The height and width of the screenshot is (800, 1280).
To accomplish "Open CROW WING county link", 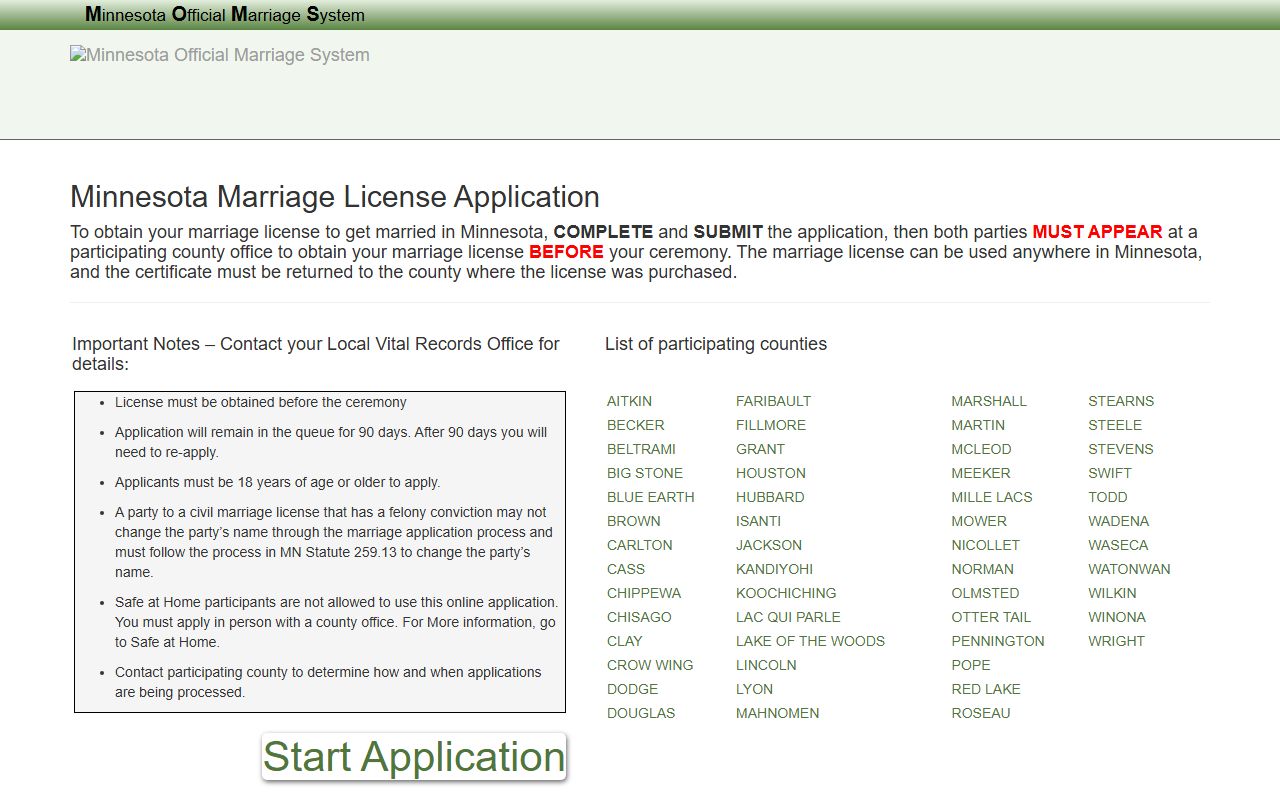I will (x=650, y=665).
